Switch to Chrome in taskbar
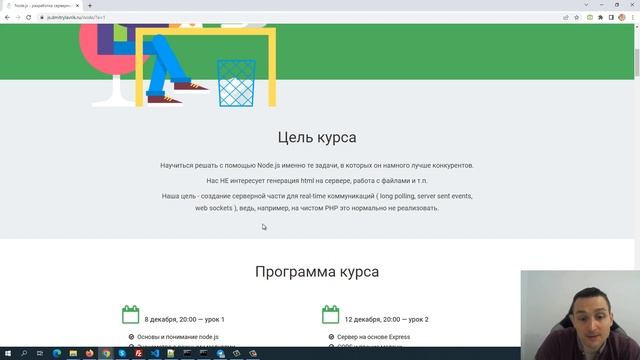The height and width of the screenshot is (360, 640). (106, 353)
